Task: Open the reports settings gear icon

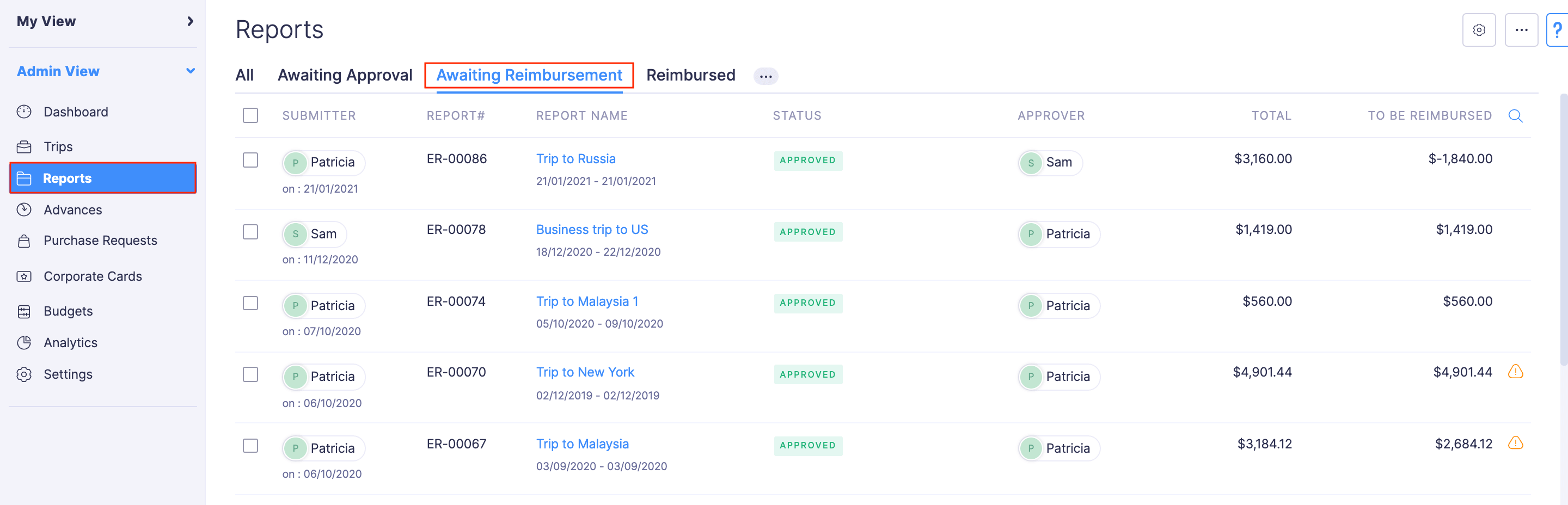Action: pos(1479,29)
